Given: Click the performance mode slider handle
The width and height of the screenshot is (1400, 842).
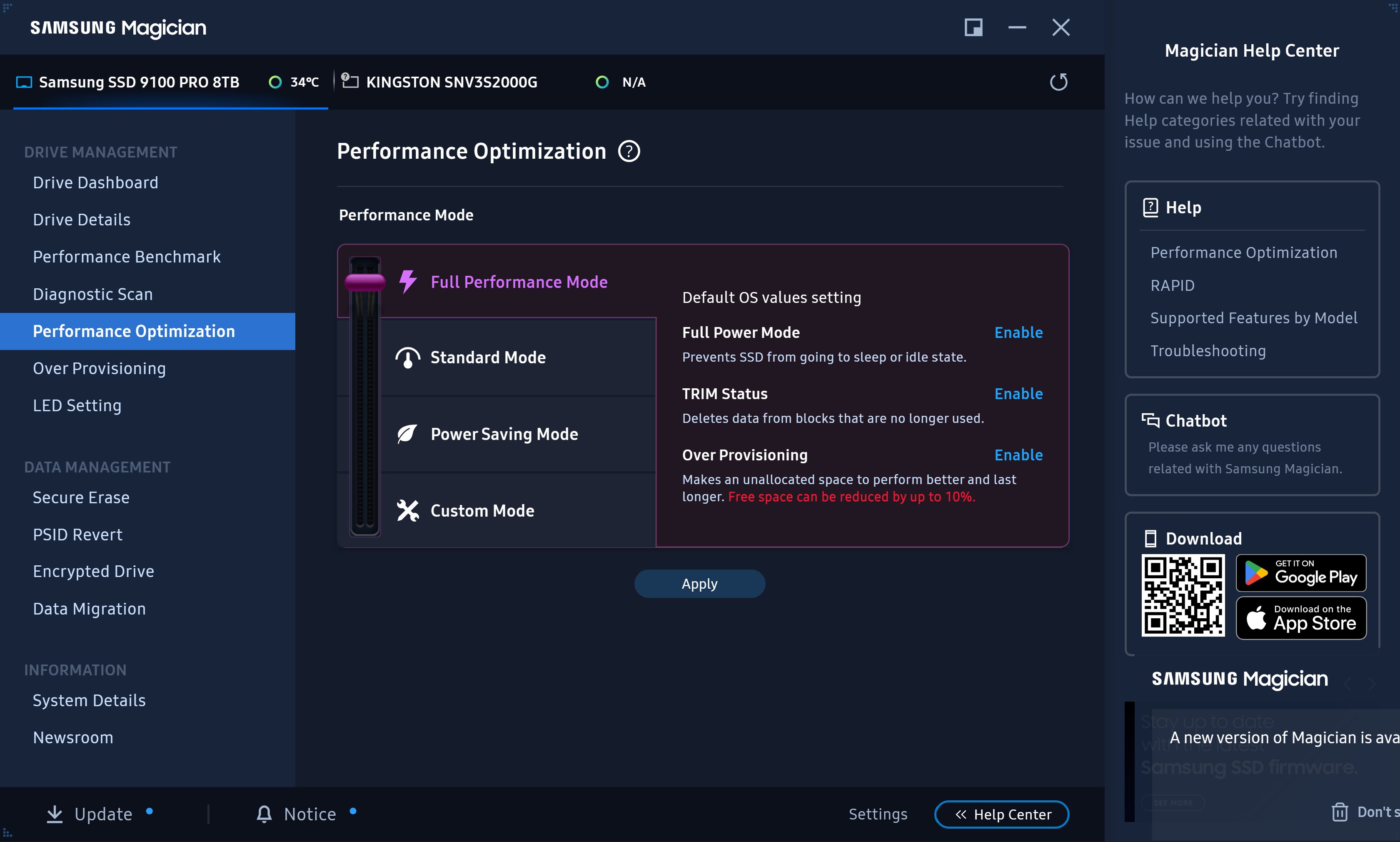Looking at the screenshot, I should tap(365, 282).
